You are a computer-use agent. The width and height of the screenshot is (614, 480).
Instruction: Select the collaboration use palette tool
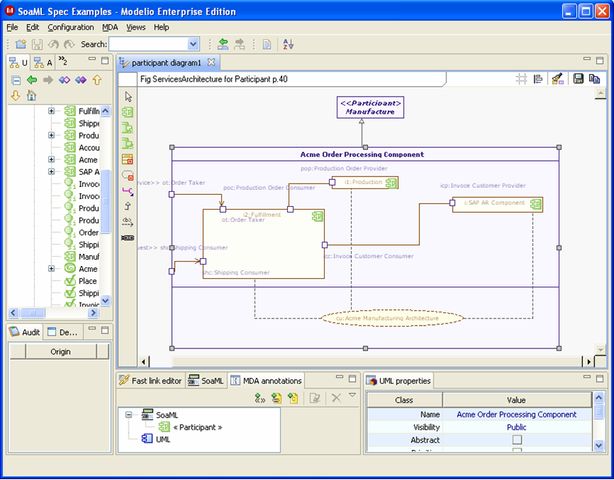click(128, 175)
